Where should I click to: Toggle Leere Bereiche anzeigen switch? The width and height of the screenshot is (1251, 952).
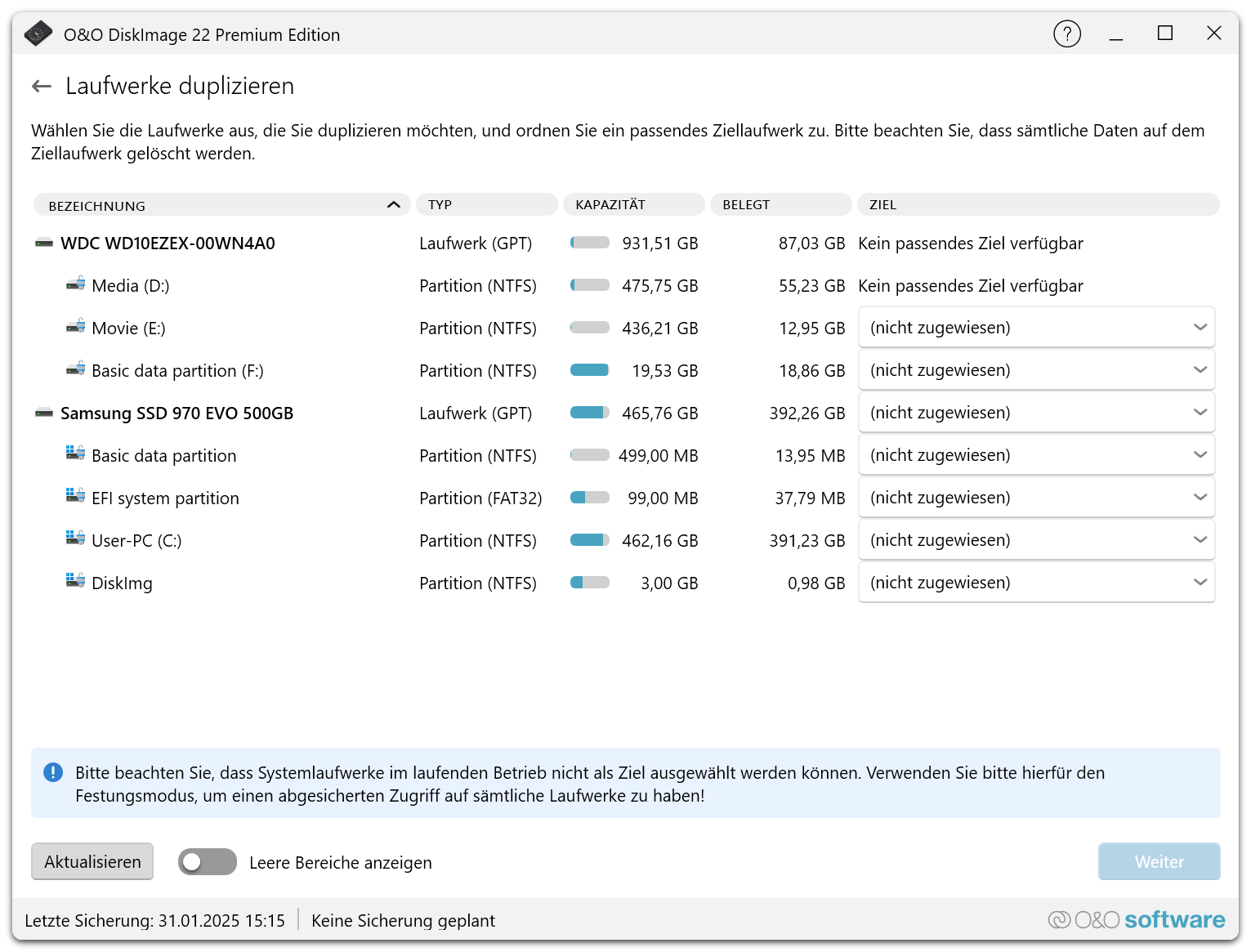(208, 862)
